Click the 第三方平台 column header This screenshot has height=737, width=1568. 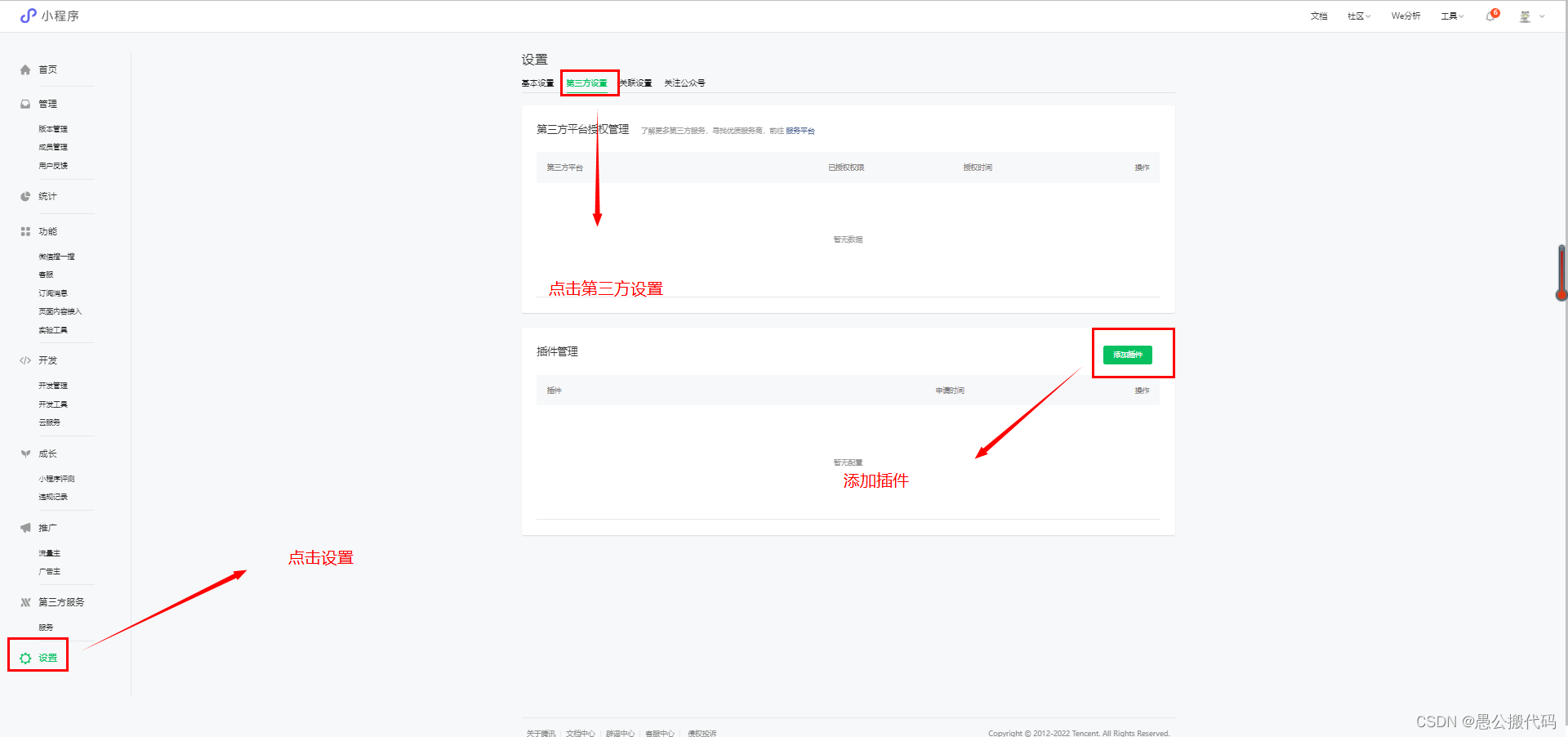(x=565, y=167)
